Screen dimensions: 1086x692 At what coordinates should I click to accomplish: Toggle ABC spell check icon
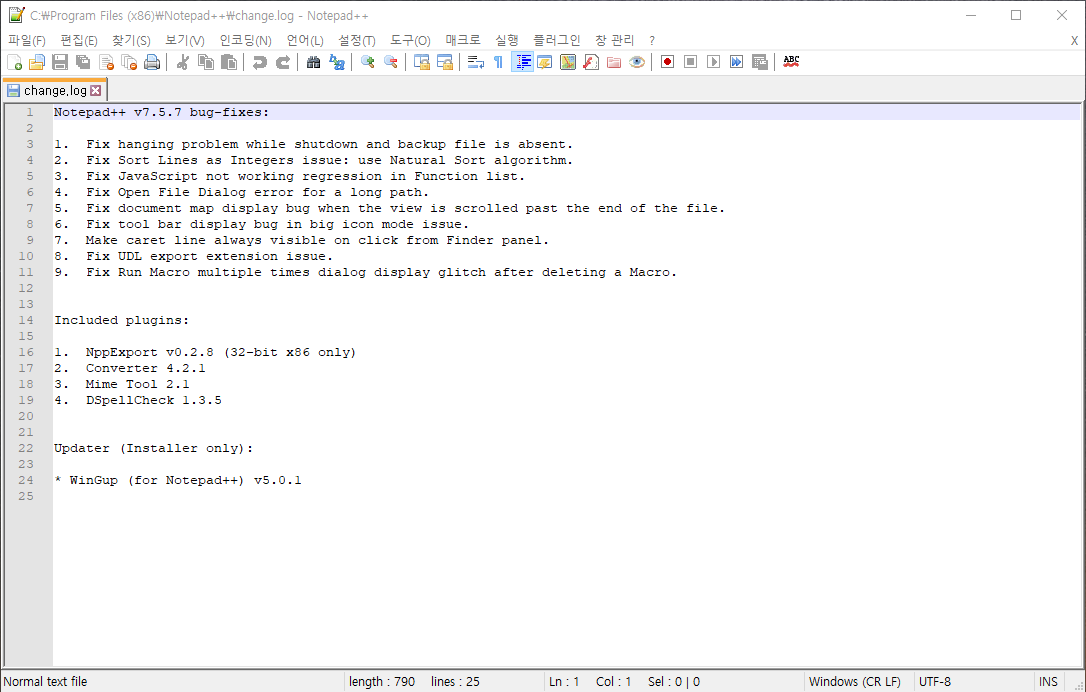pyautogui.click(x=791, y=62)
